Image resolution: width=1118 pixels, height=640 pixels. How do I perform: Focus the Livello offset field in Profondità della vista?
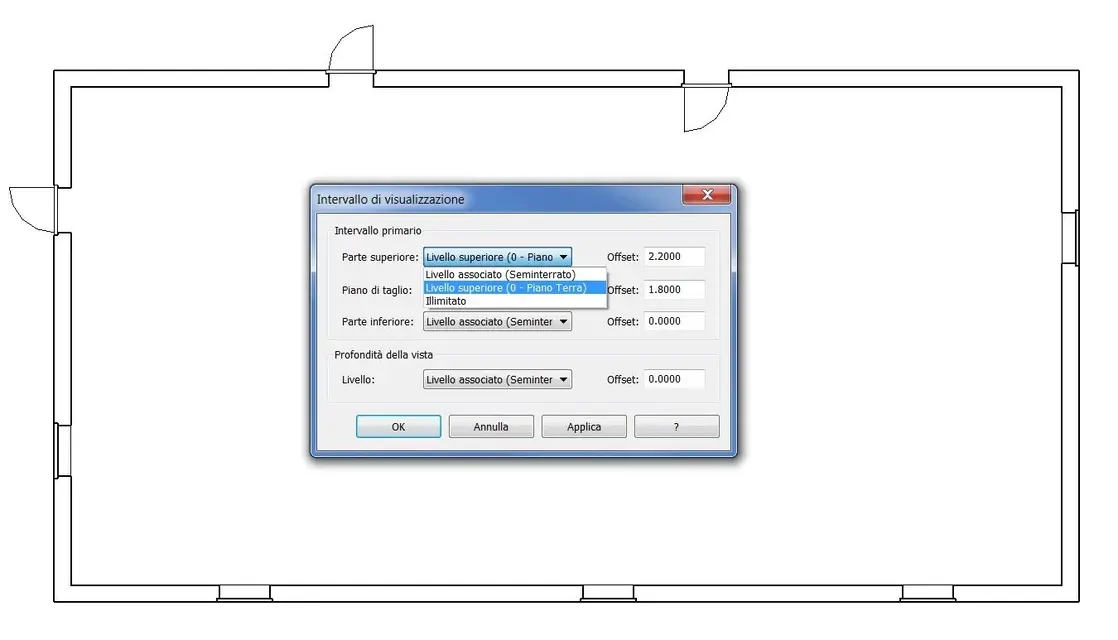(x=674, y=379)
